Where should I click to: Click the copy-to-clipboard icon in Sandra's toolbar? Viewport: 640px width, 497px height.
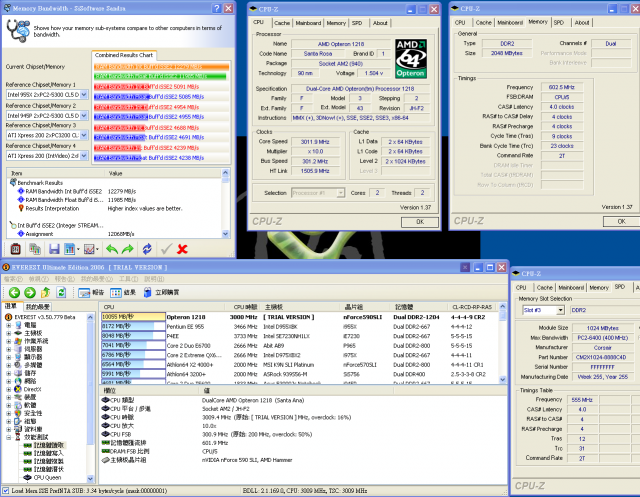(35, 249)
